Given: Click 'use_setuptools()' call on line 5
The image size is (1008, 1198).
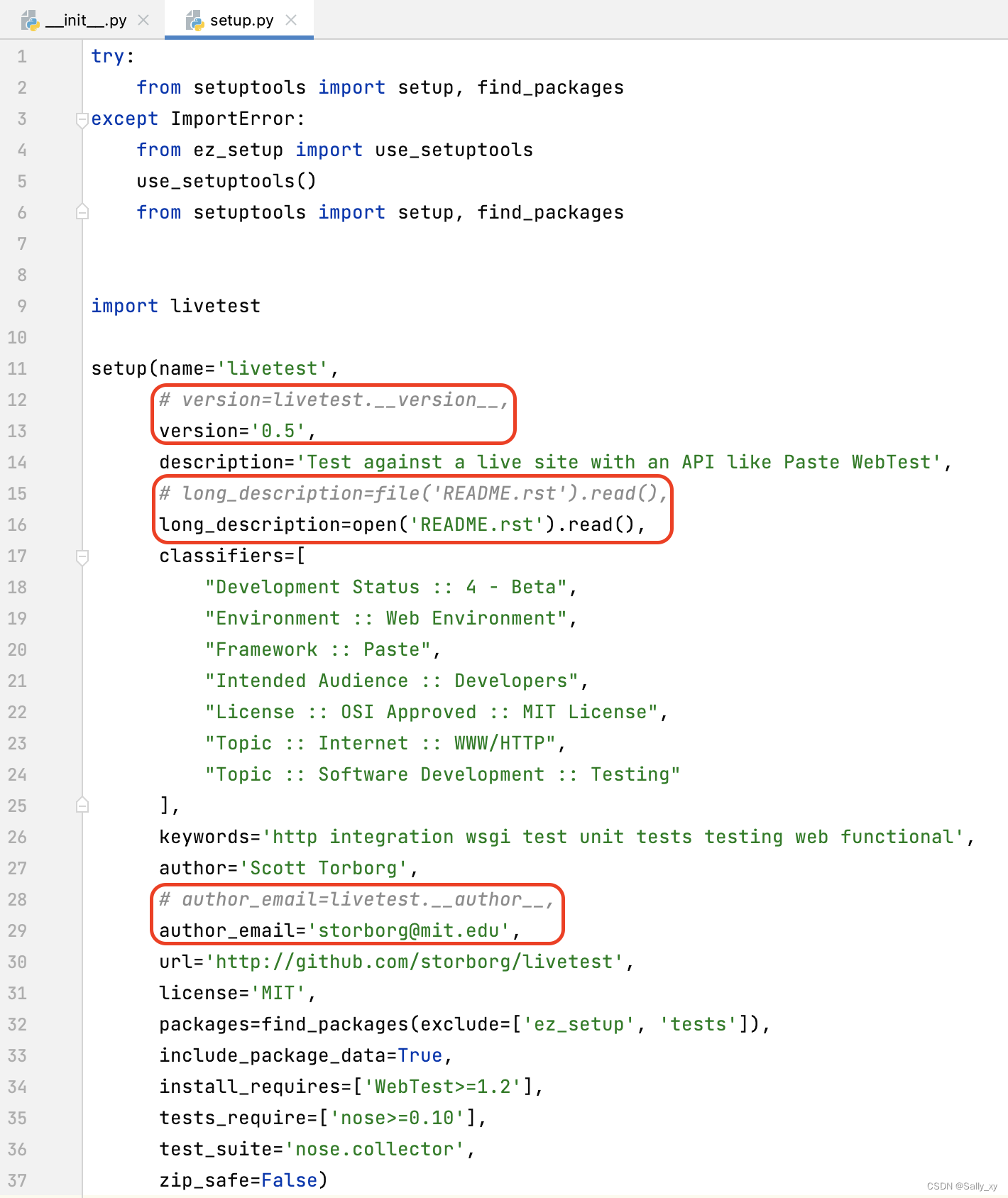Looking at the screenshot, I should [x=226, y=181].
